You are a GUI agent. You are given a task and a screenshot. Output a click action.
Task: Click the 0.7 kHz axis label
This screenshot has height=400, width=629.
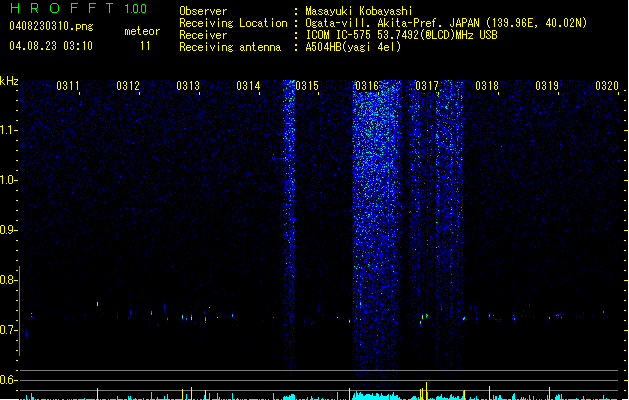tap(8, 330)
